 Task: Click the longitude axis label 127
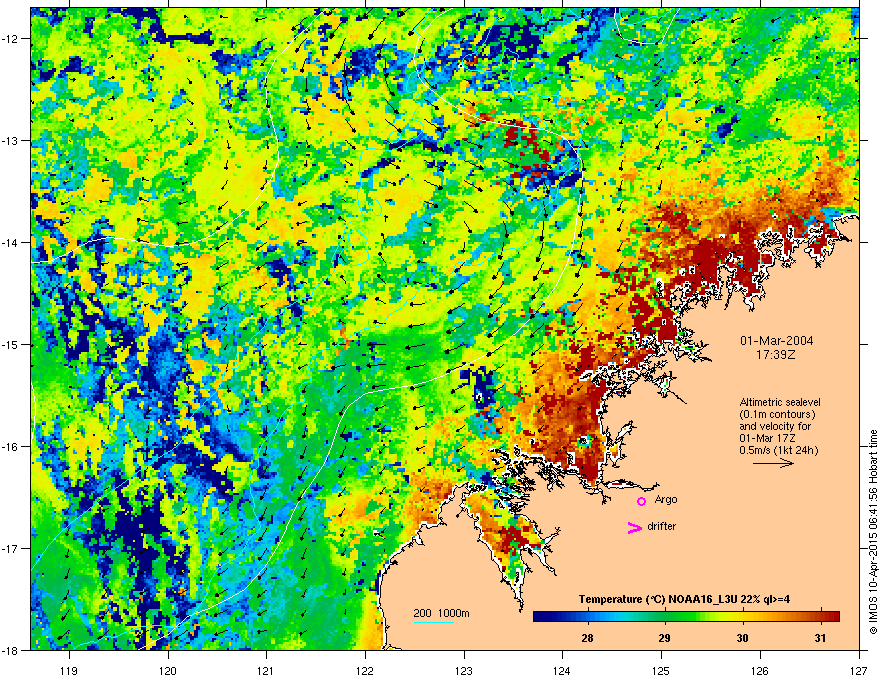click(x=859, y=670)
